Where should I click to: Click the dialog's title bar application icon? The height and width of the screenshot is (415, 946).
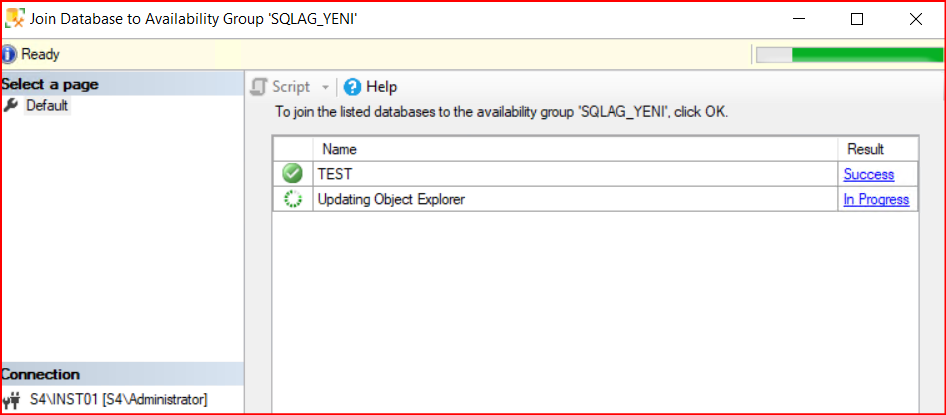point(16,18)
